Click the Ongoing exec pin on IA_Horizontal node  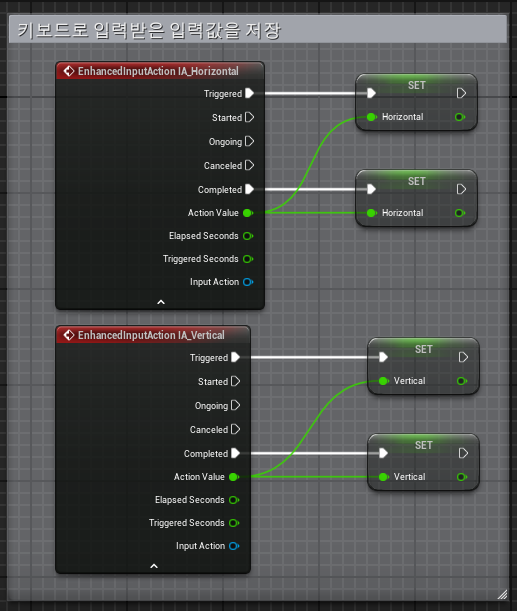click(250, 141)
